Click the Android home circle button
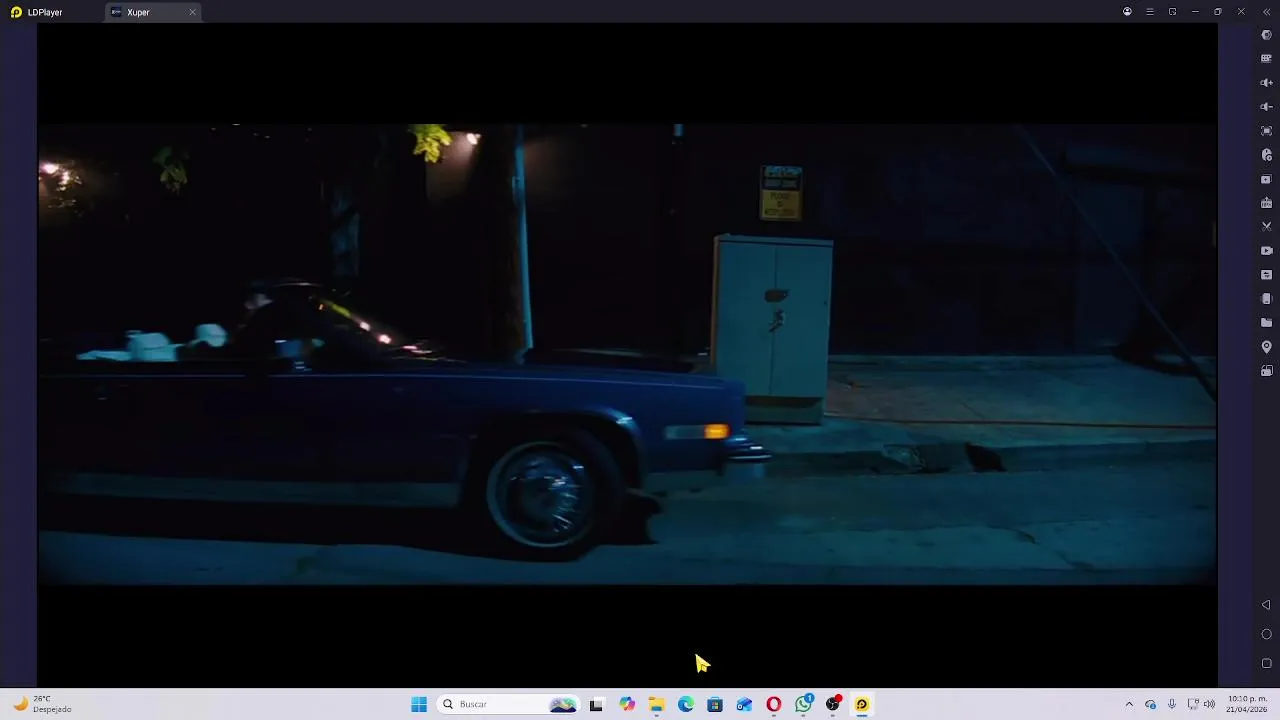The width and height of the screenshot is (1280, 720). pyautogui.click(x=1266, y=634)
